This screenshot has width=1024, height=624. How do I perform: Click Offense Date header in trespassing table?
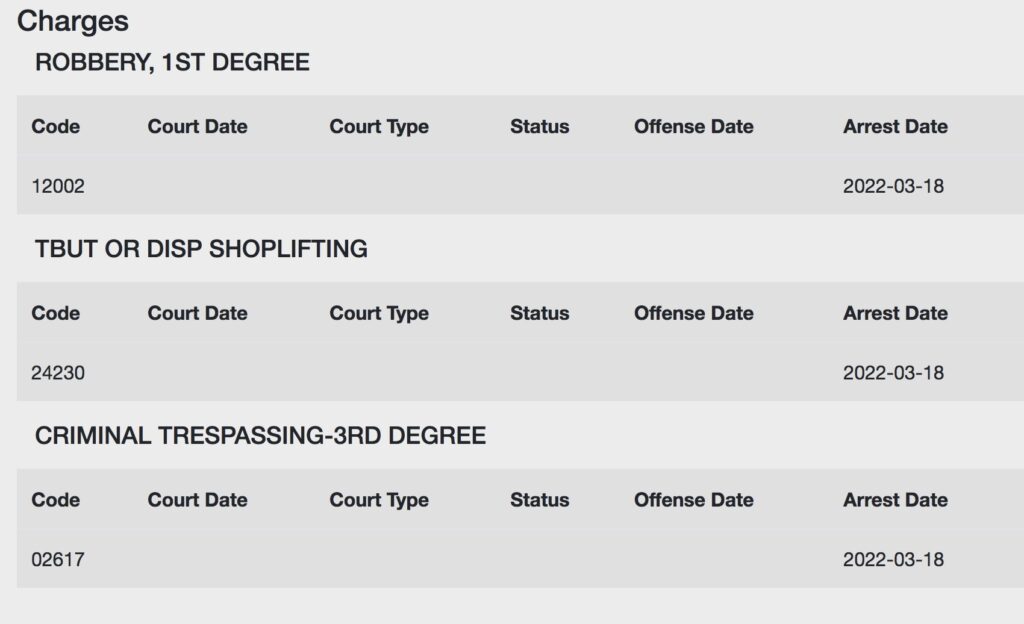pos(694,500)
